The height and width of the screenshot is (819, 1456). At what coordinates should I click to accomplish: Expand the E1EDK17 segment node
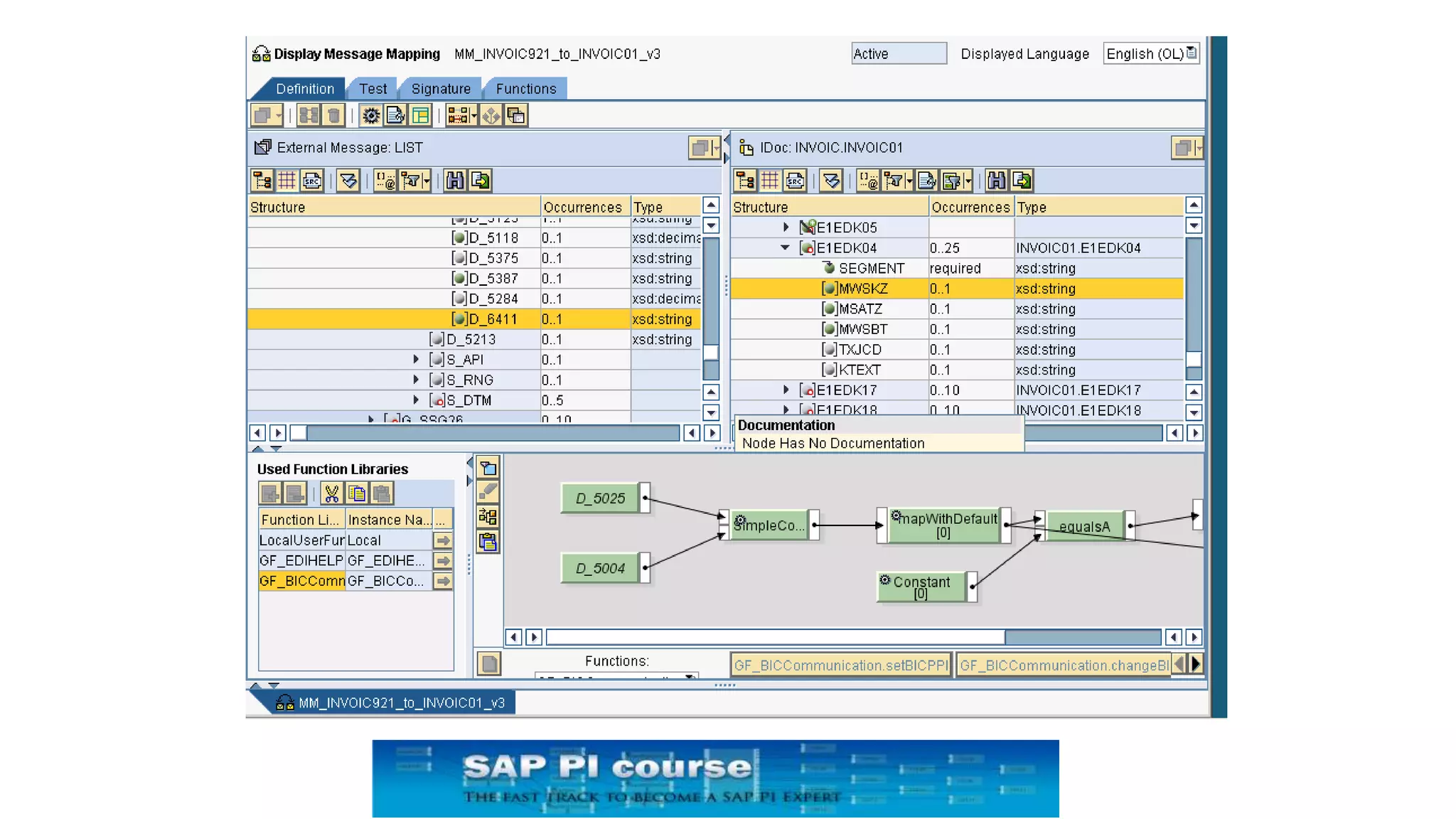click(x=786, y=390)
